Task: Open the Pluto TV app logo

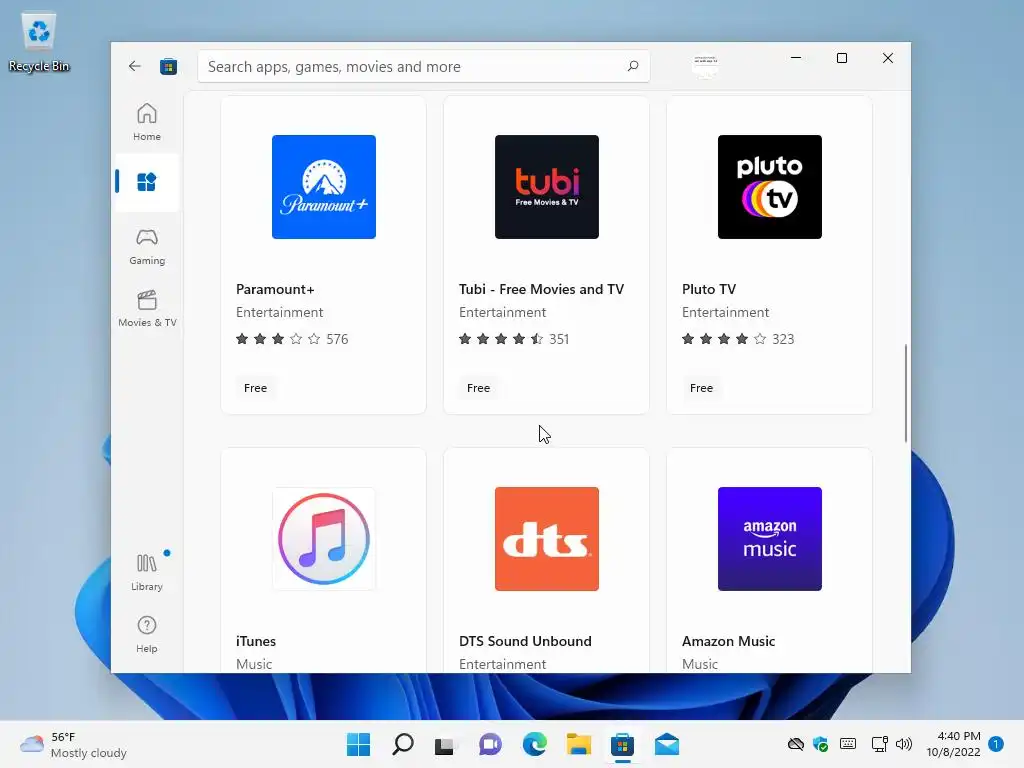Action: point(770,187)
